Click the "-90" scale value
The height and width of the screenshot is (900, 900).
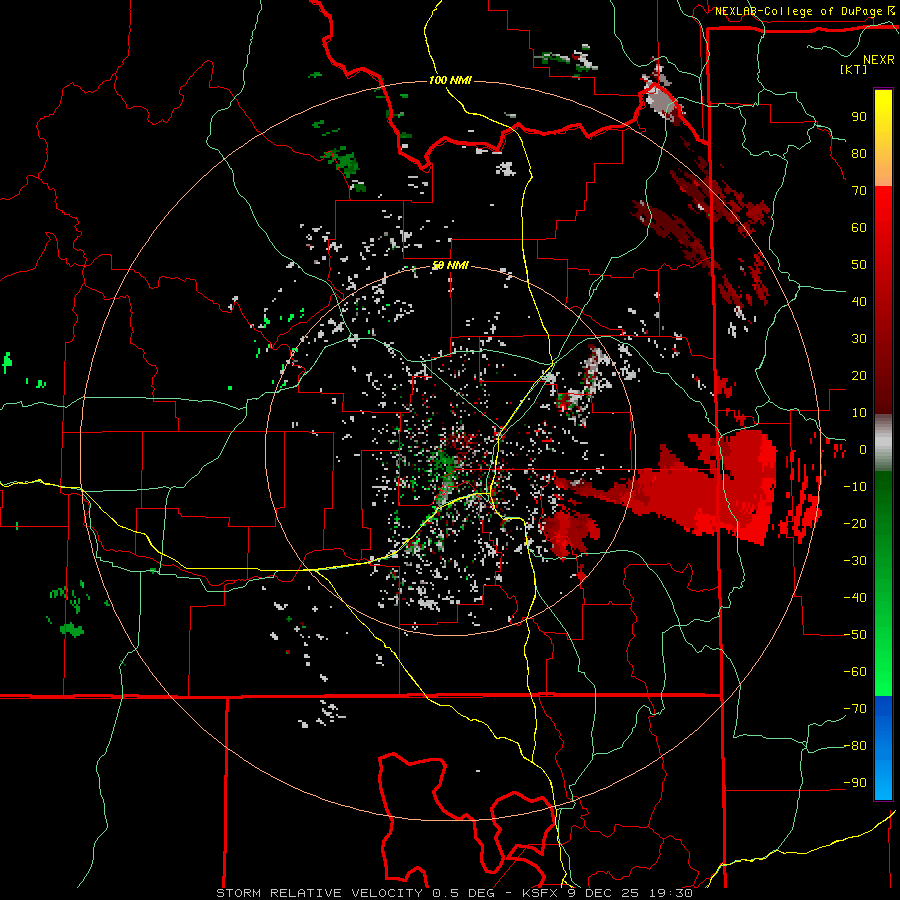coord(855,783)
